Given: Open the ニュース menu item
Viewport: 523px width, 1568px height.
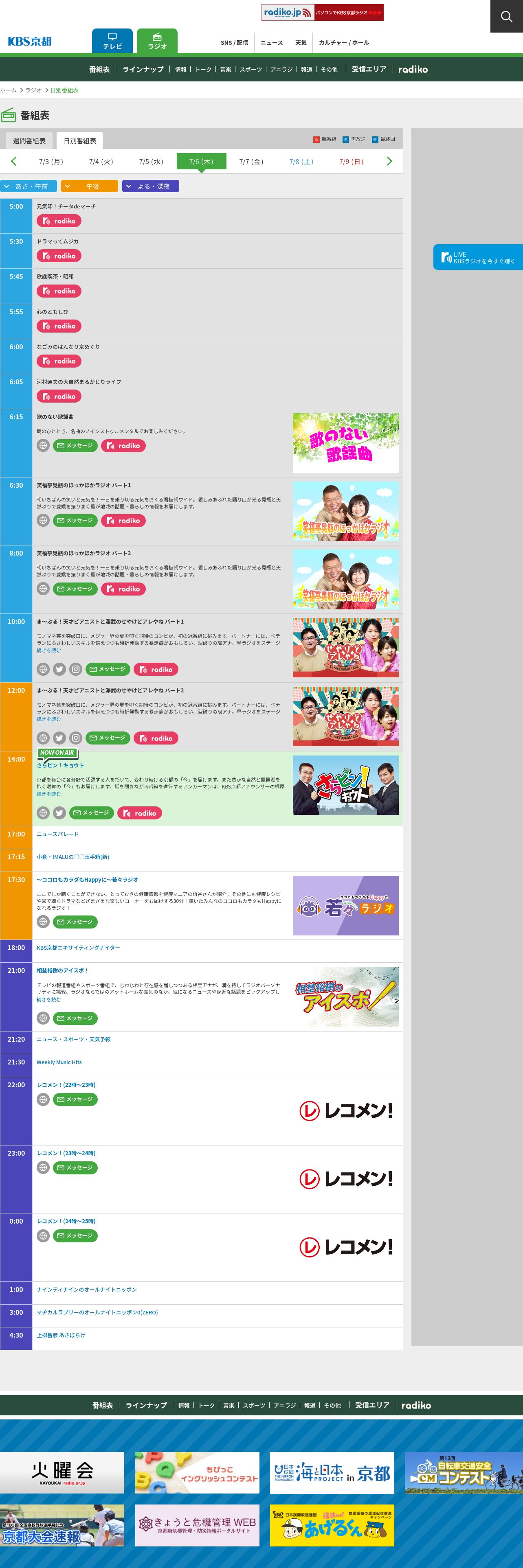Looking at the screenshot, I should 272,43.
